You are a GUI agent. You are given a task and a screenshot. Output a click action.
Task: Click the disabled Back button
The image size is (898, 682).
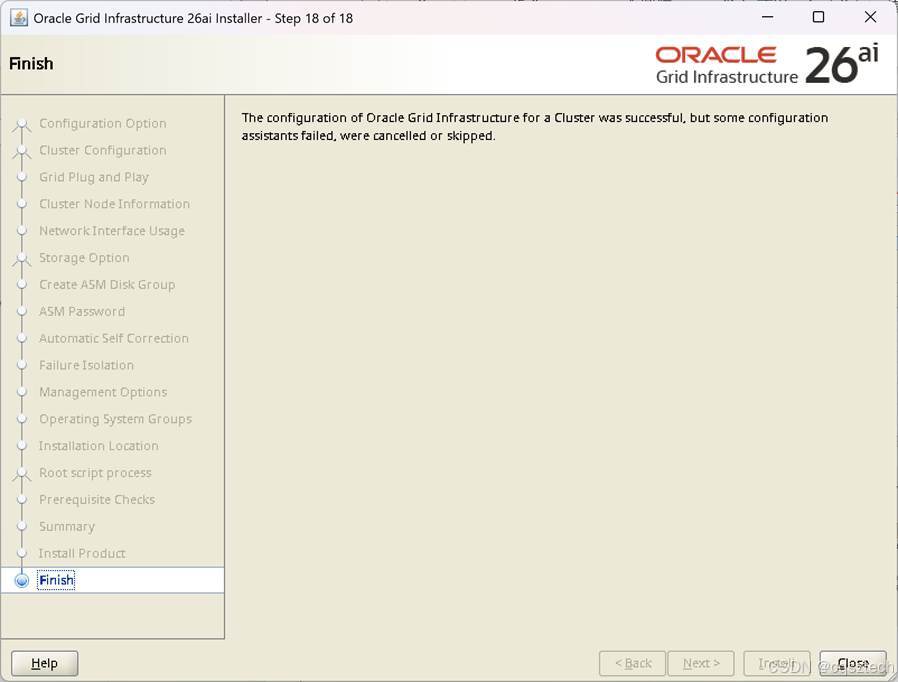pyautogui.click(x=632, y=663)
